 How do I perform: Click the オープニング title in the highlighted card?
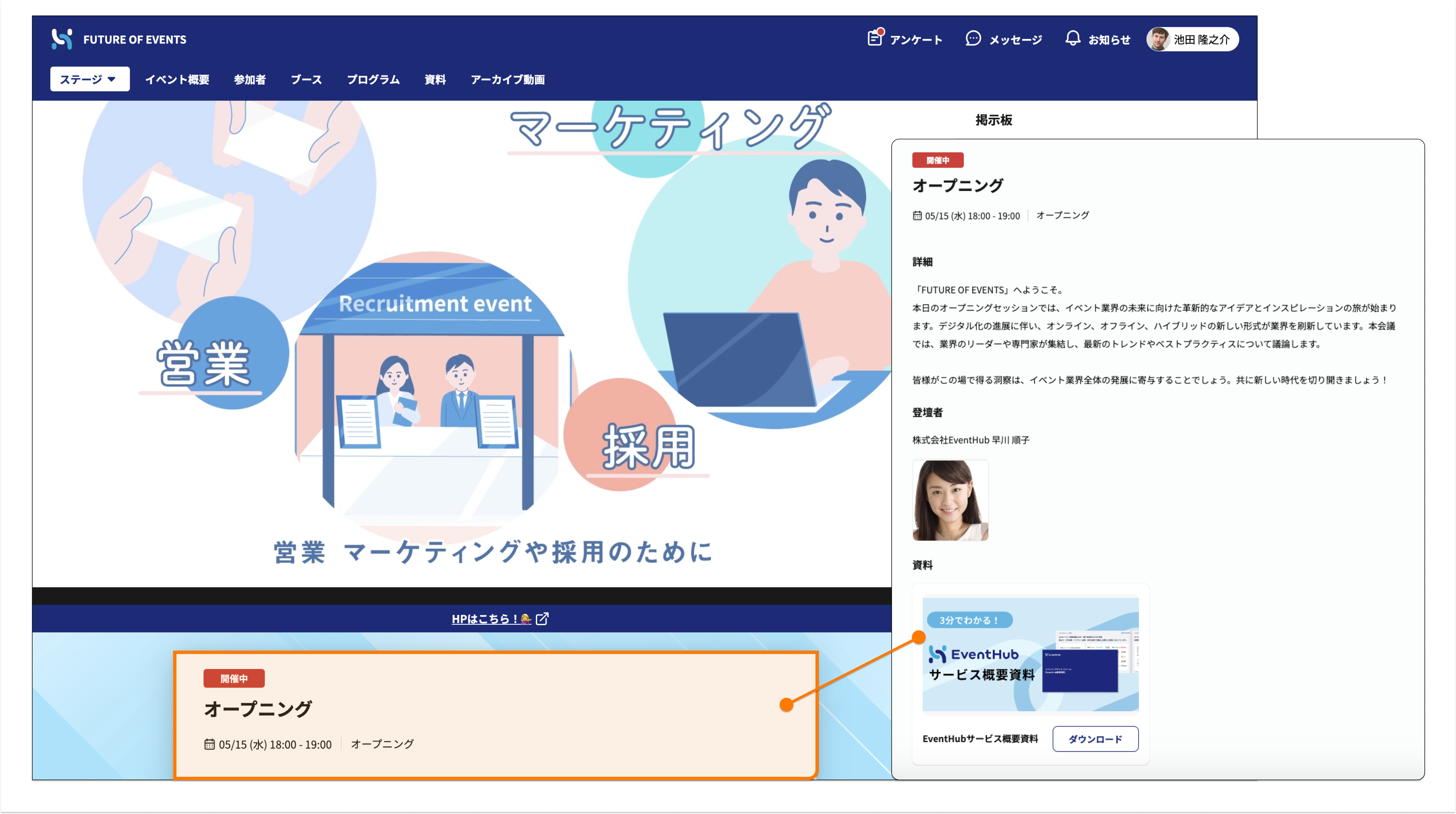[258, 709]
